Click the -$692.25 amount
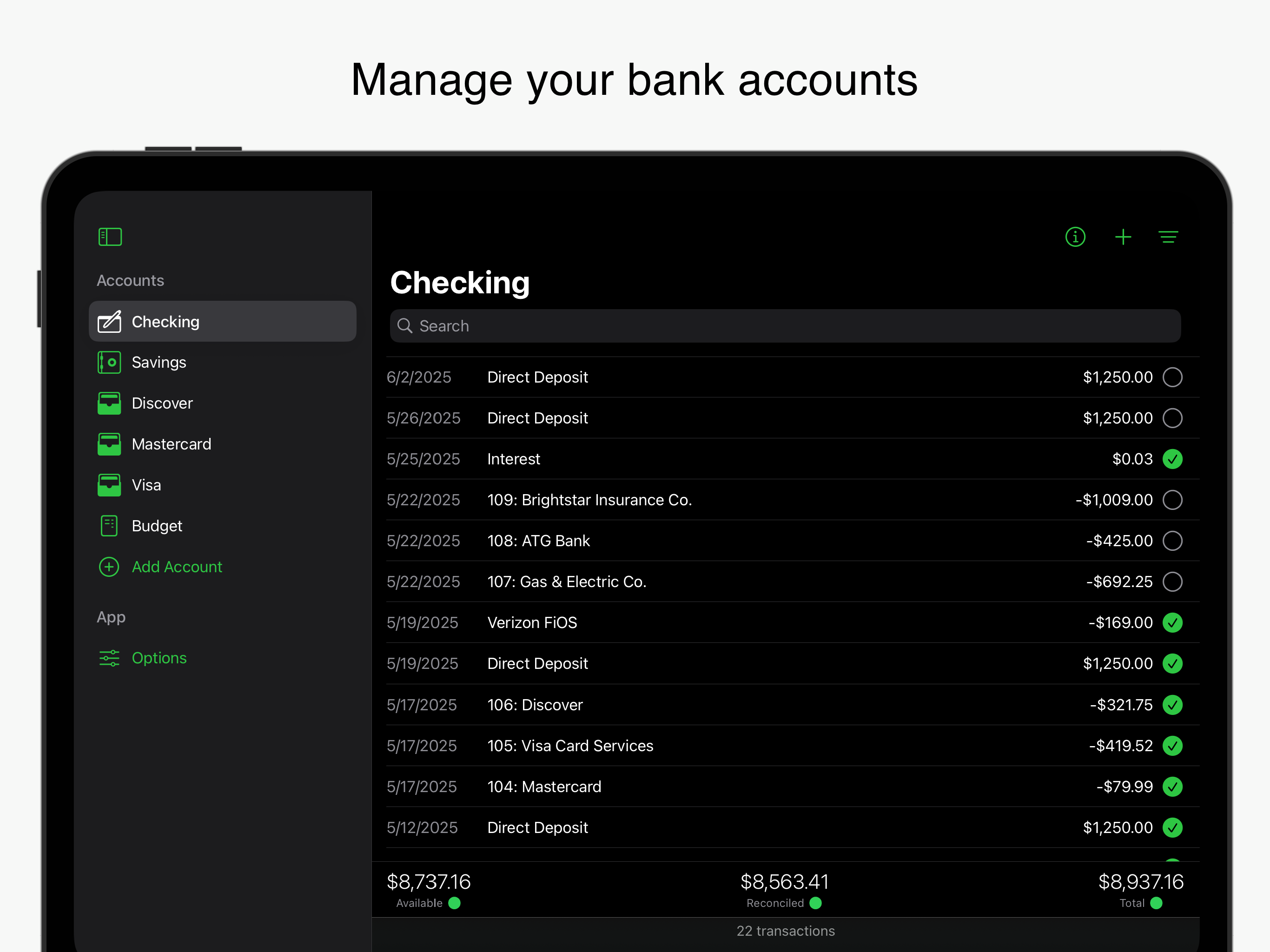The height and width of the screenshot is (952, 1270). tap(1119, 582)
